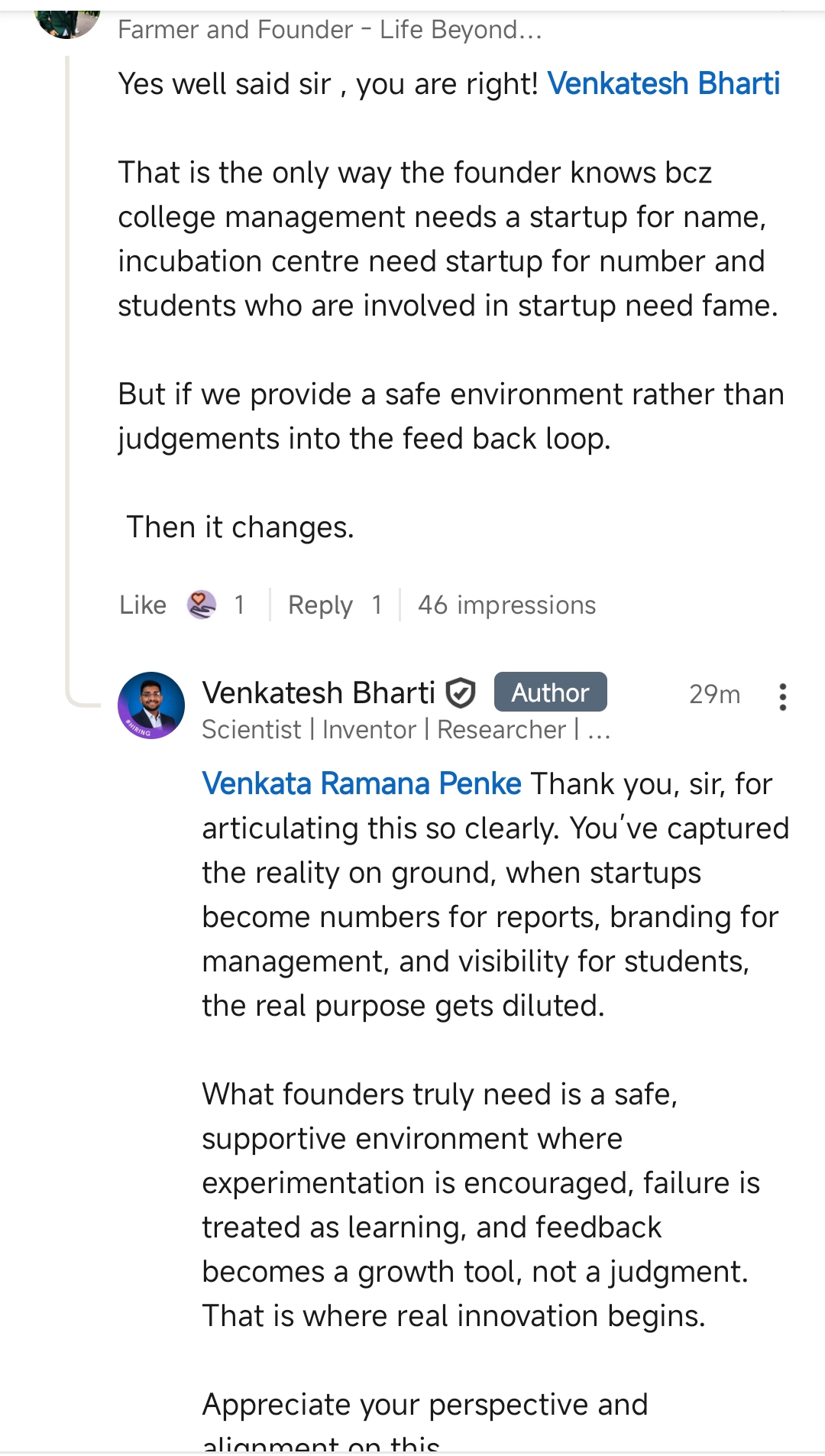Open the Scientist | Inventor | Researcher headline

pos(405,730)
